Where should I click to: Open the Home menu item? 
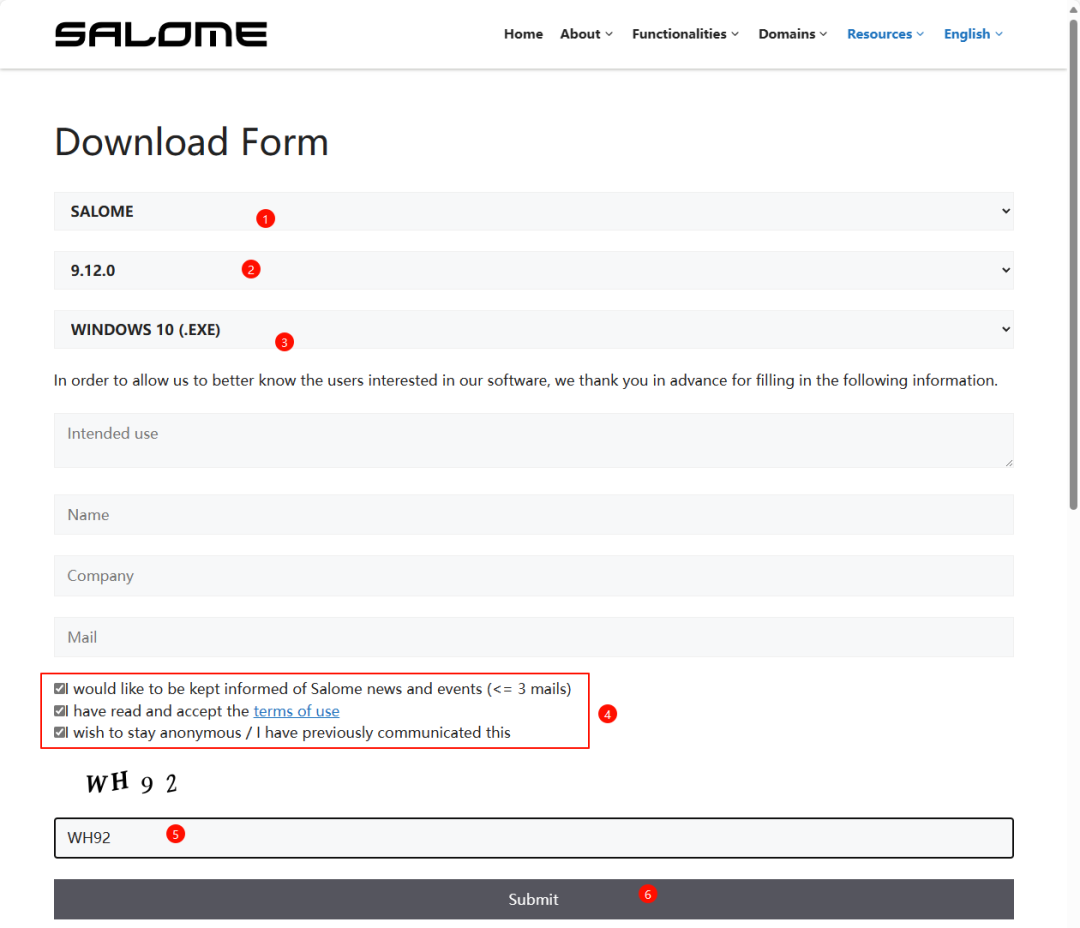pos(523,34)
